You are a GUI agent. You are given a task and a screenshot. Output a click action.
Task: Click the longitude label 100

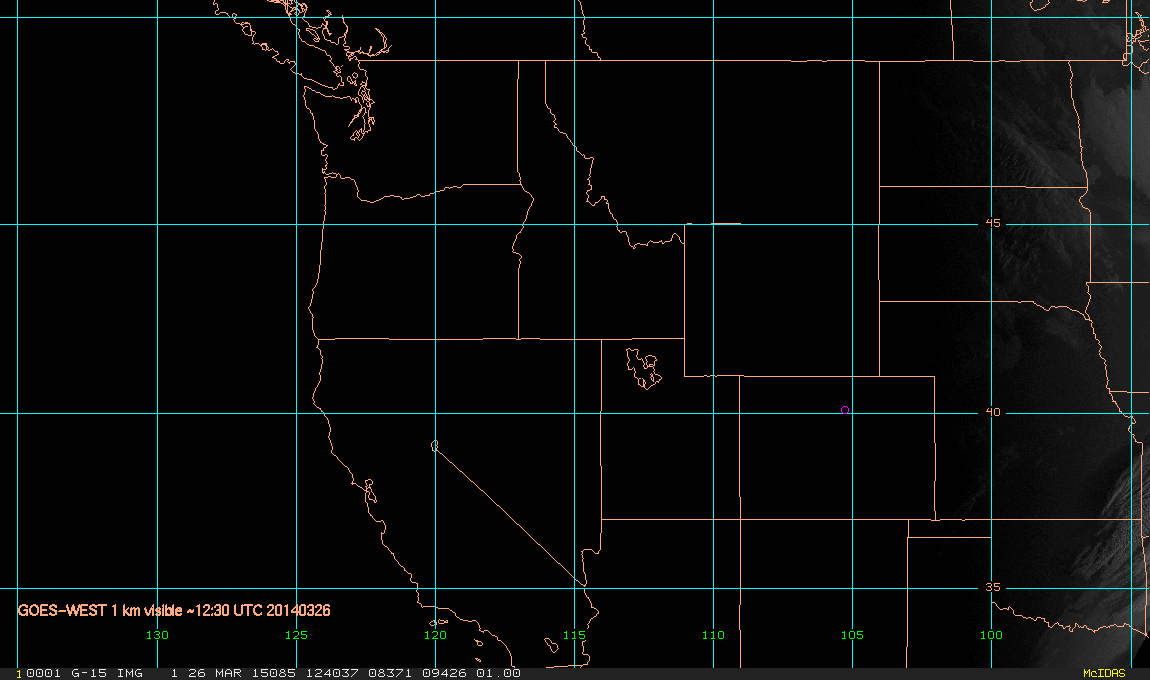click(x=991, y=635)
